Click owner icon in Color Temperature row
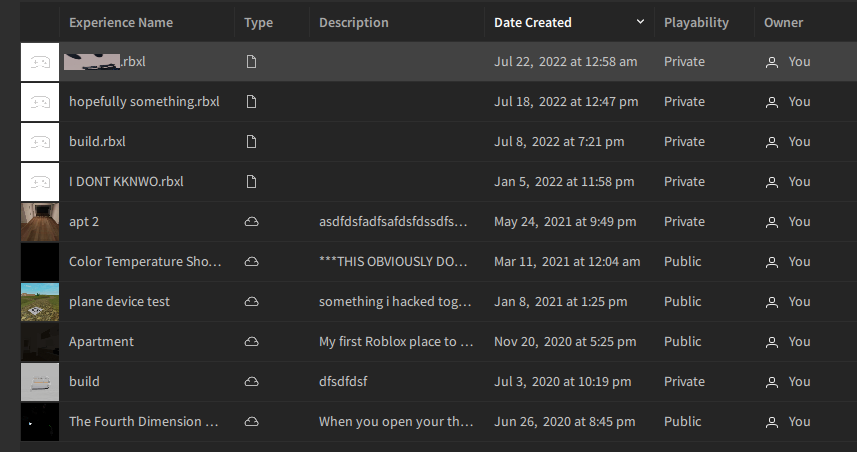The image size is (857, 452). 771,262
